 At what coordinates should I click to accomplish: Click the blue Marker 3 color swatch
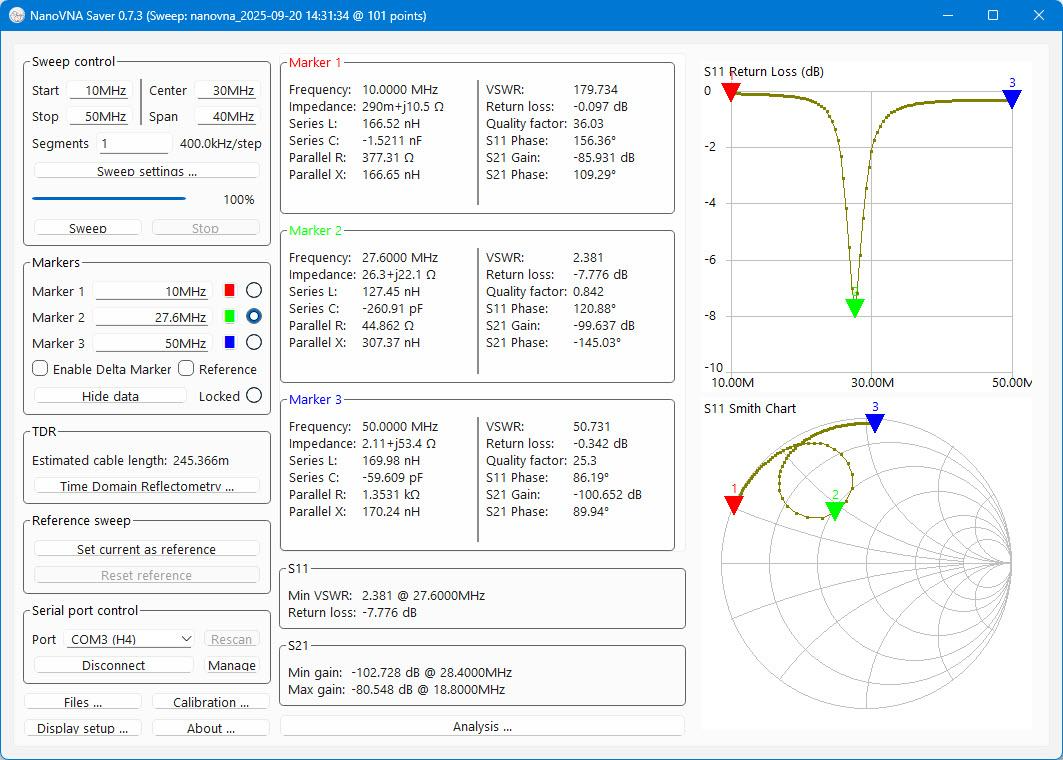tap(229, 342)
